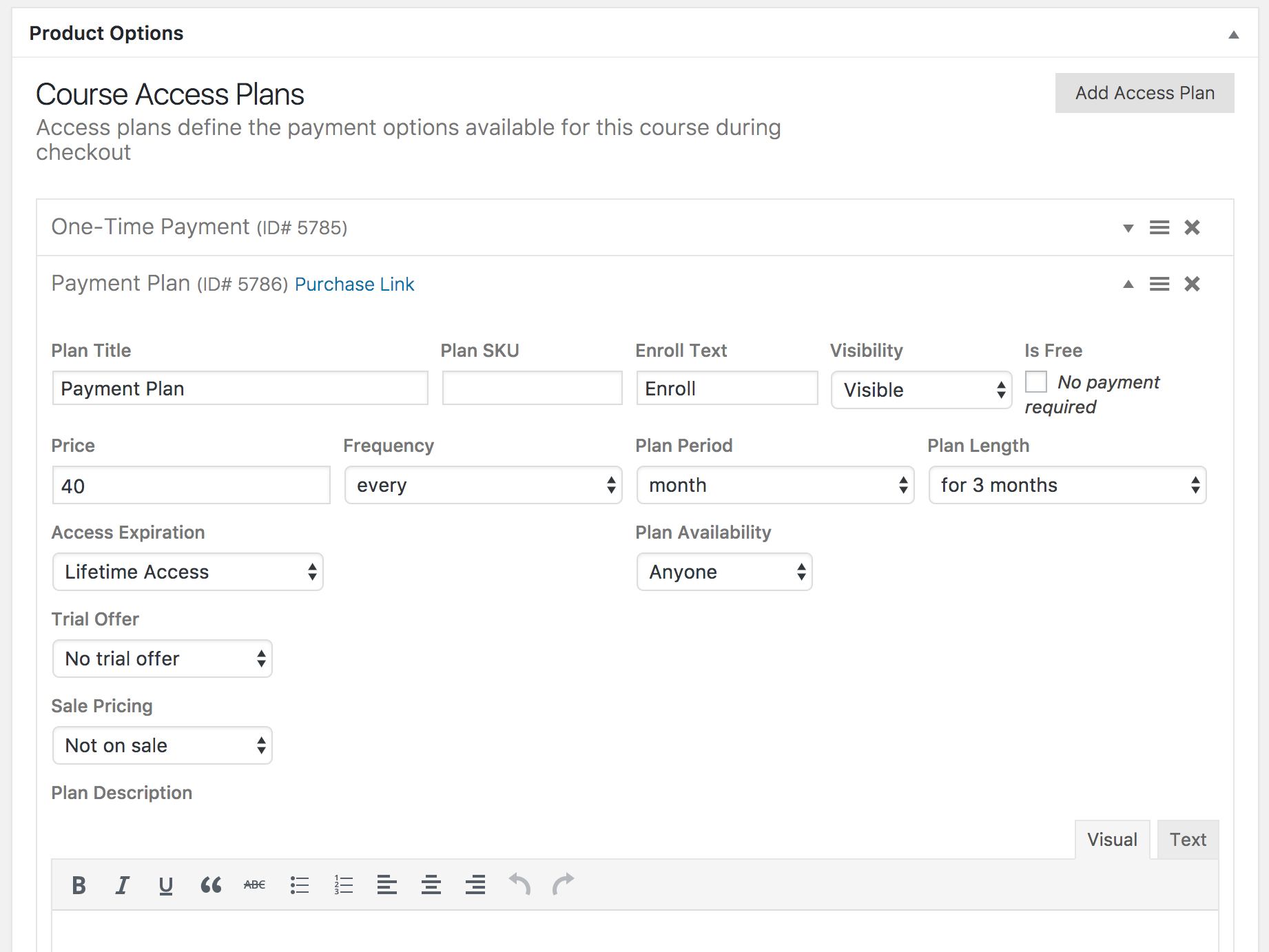Toggle strikethrough text formatting
Screen dimensions: 1269x952
[254, 885]
